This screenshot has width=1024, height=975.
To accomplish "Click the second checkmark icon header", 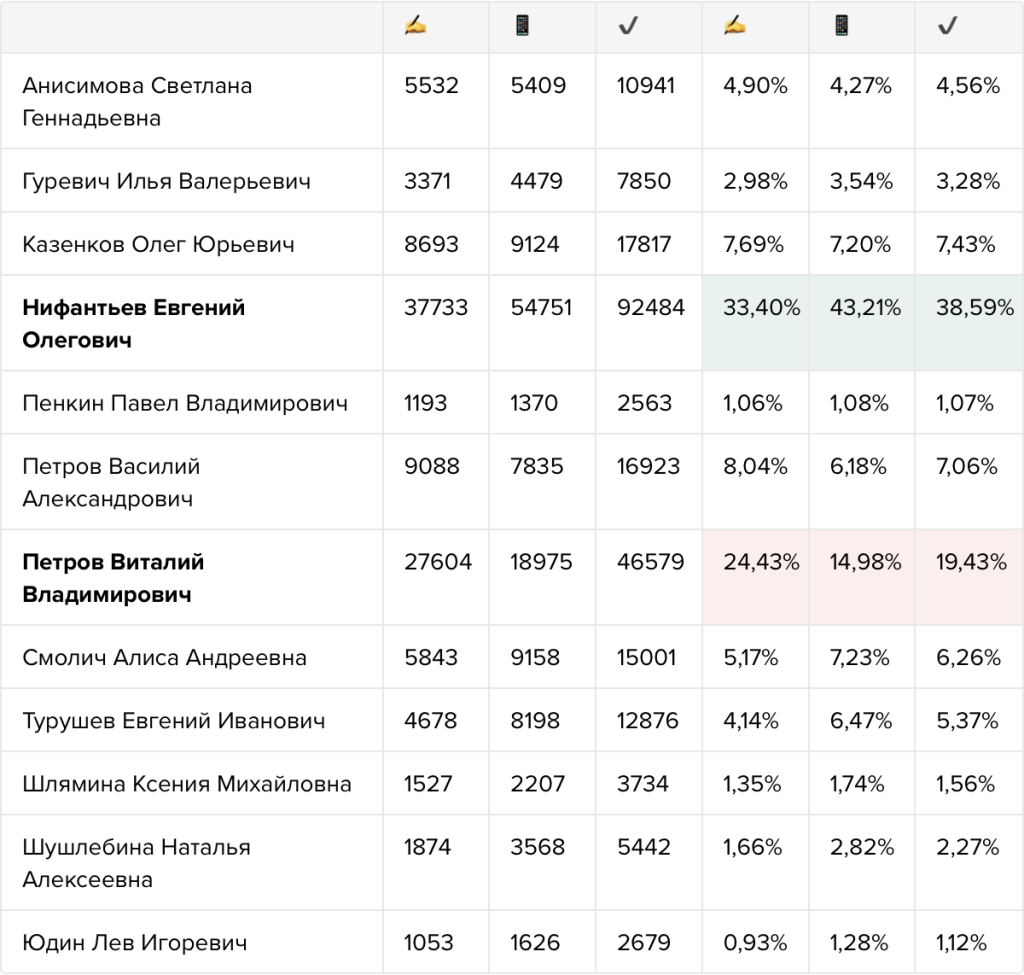I will click(x=948, y=25).
